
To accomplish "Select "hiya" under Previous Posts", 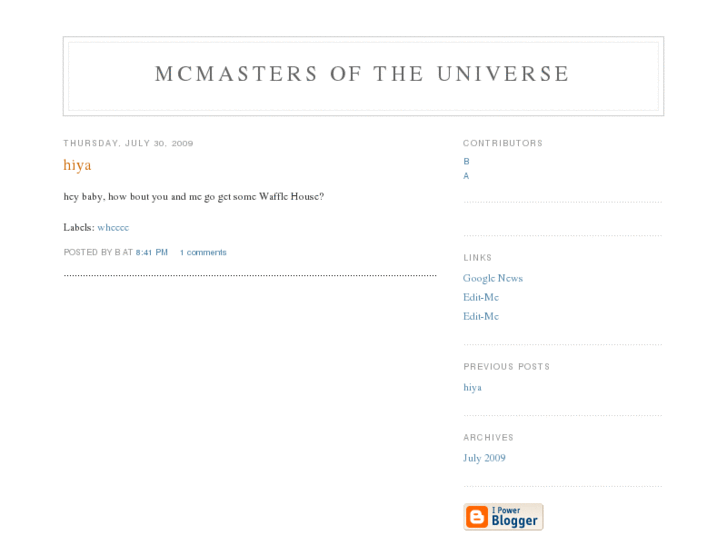I will pos(472,387).
